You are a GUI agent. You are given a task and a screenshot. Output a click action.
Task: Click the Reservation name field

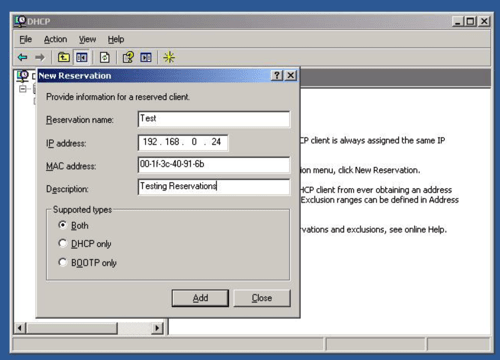tap(214, 119)
